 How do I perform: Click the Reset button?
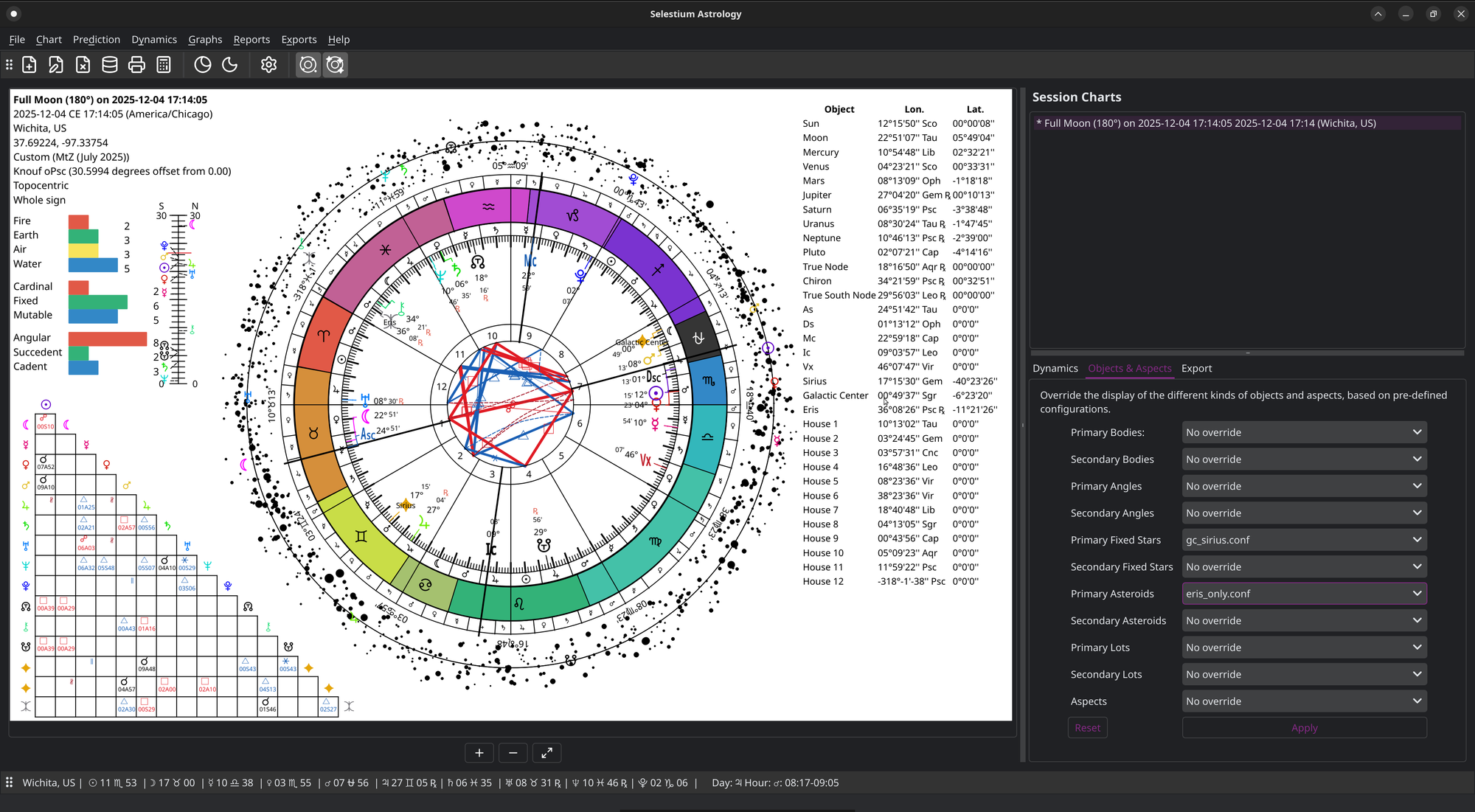(1087, 728)
